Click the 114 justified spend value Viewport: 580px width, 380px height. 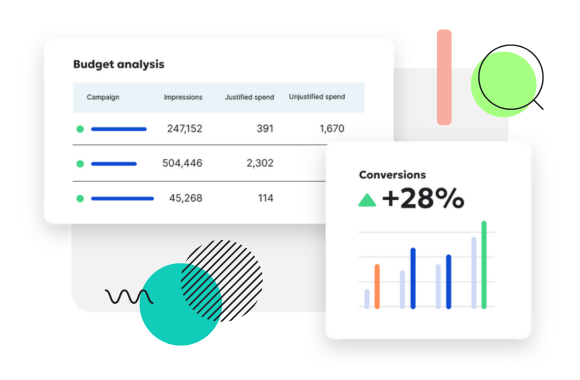pos(266,198)
